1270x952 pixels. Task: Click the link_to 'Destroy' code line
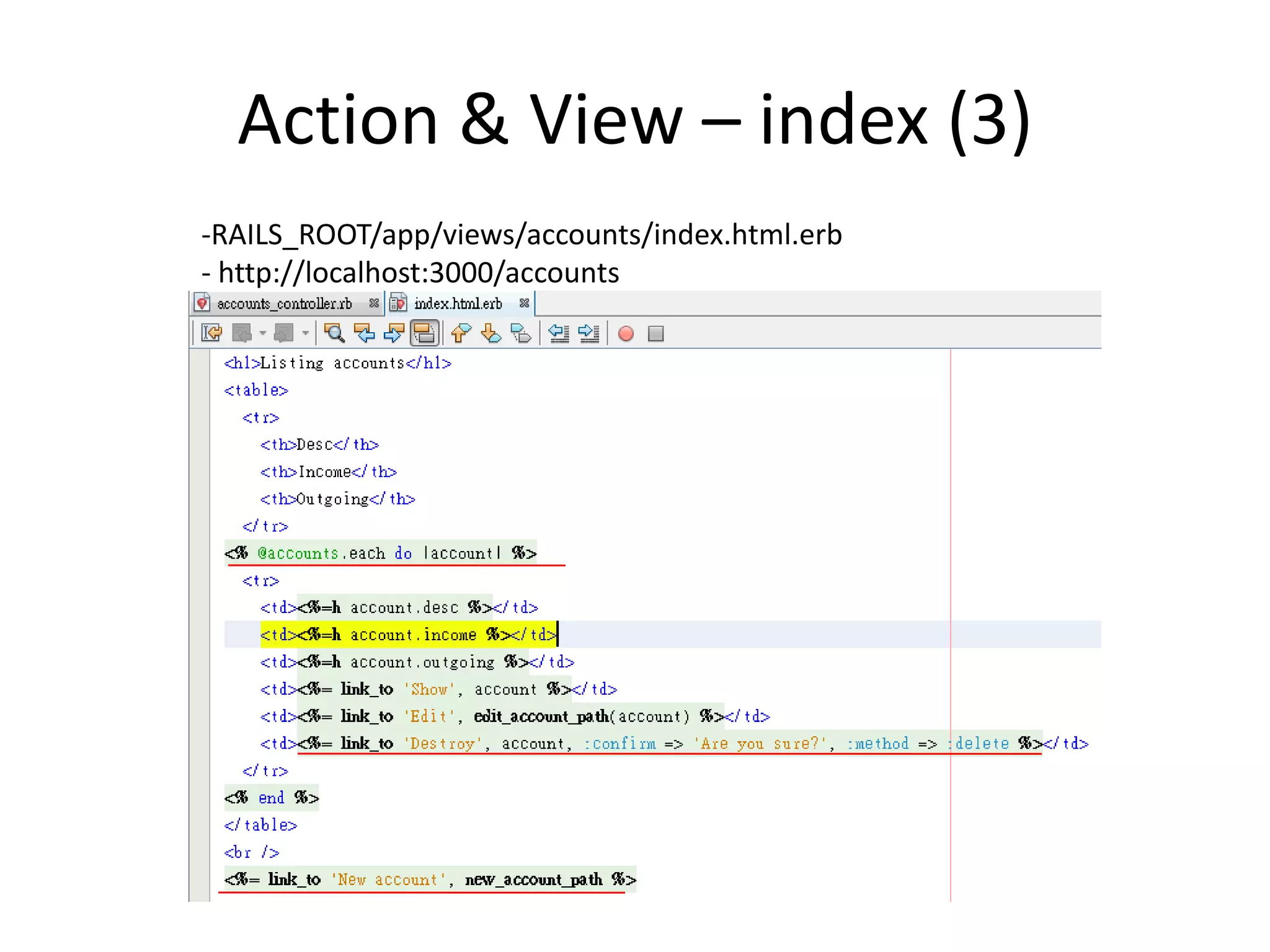click(x=675, y=744)
